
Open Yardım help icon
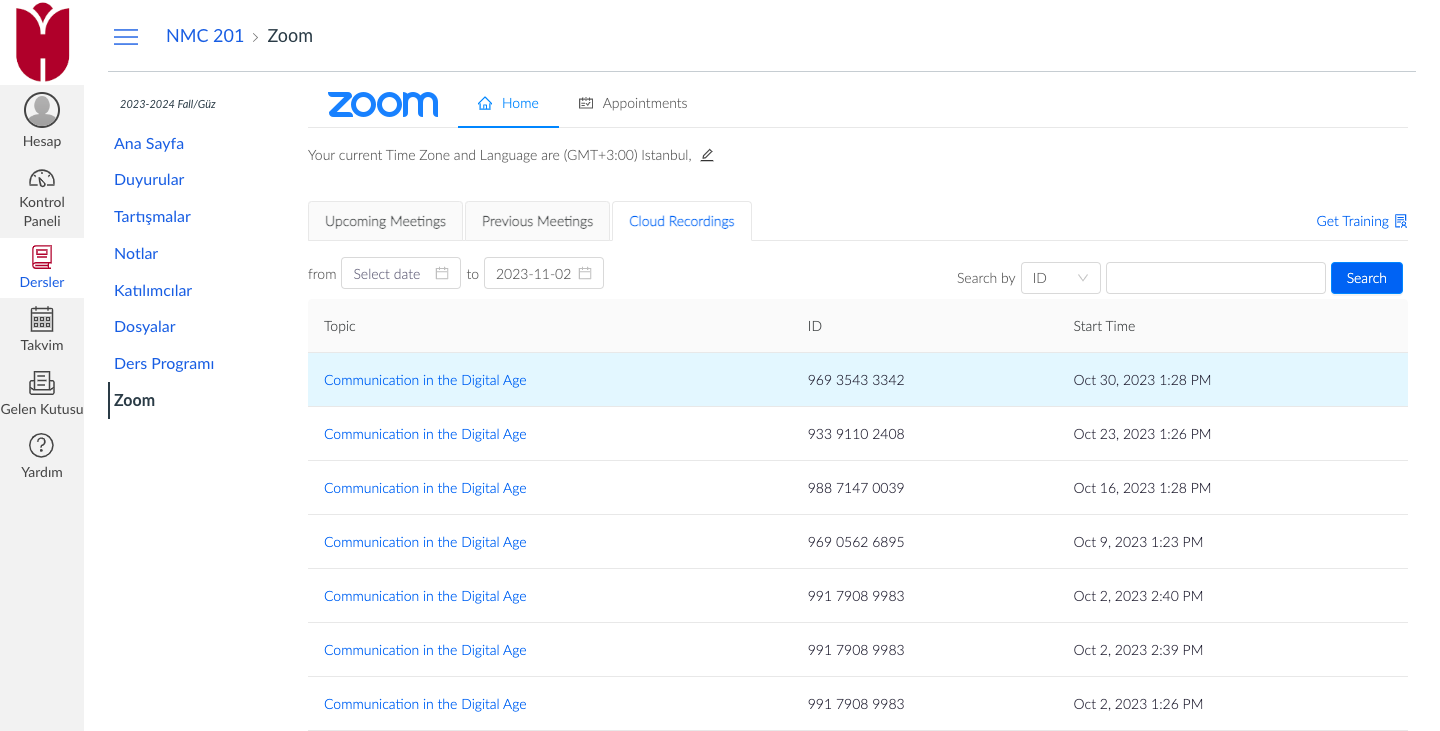(42, 445)
